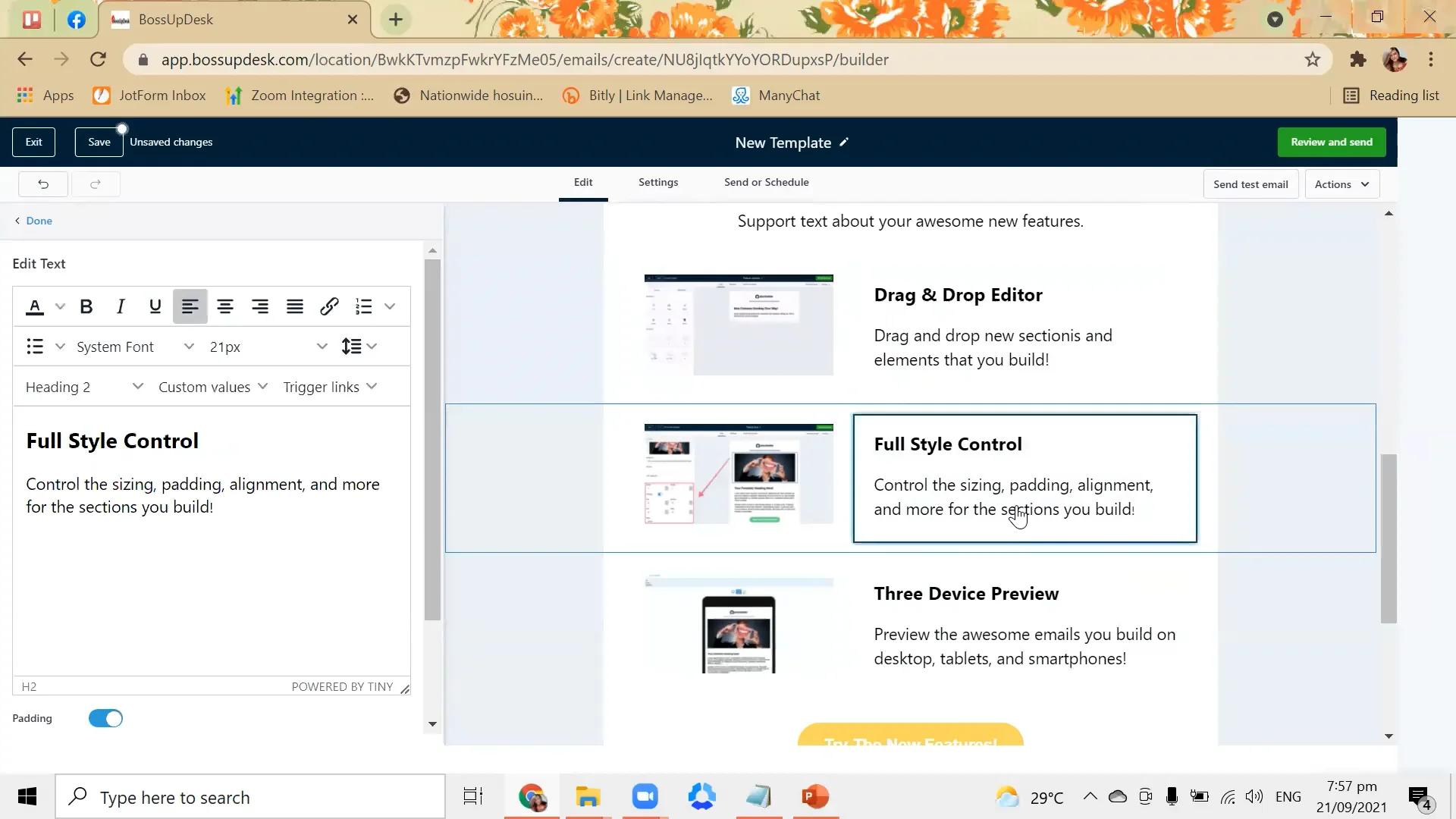Select the Edit tab
Image resolution: width=1456 pixels, height=819 pixels.
pos(583,182)
